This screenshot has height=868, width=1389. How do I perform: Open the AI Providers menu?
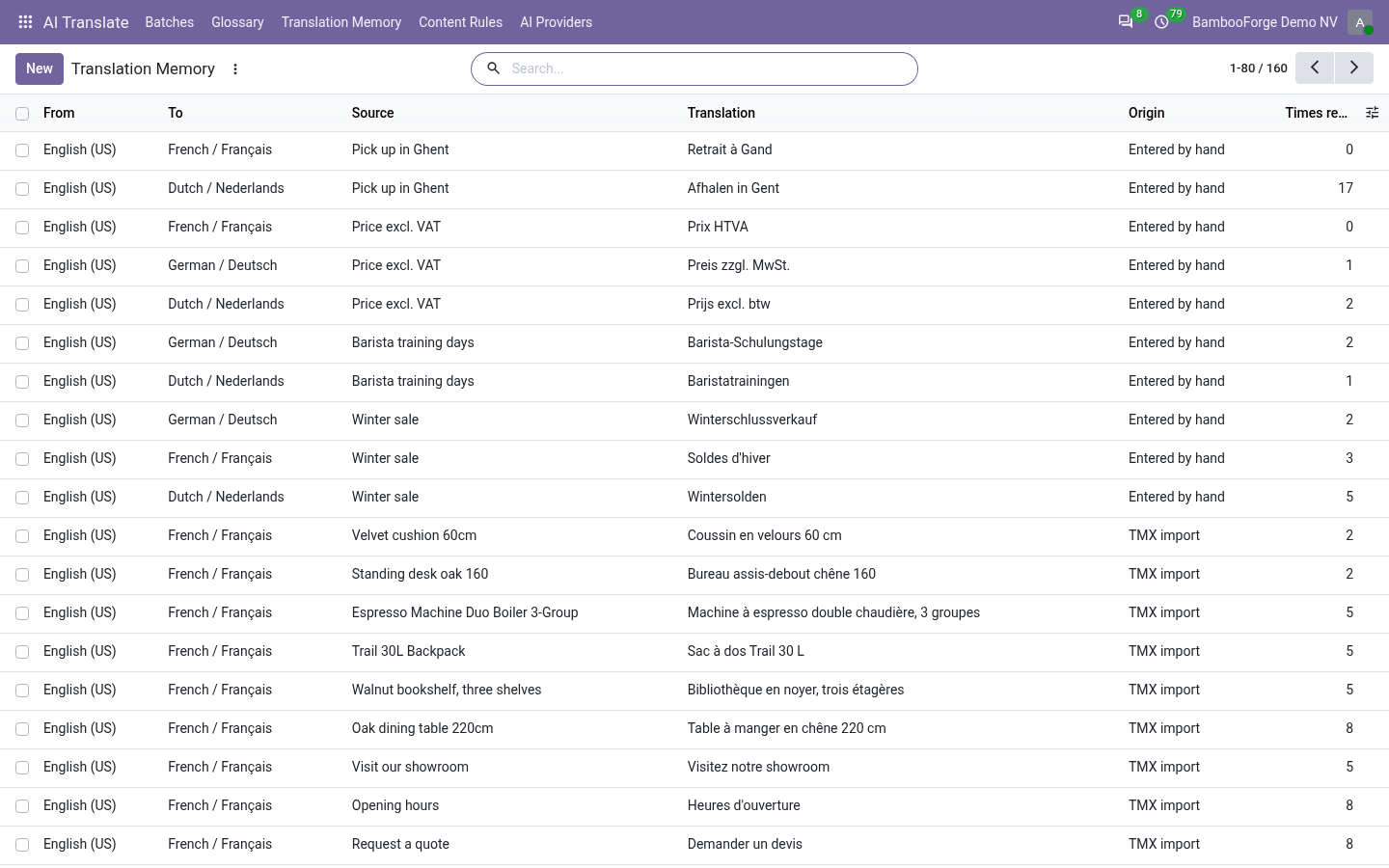pyautogui.click(x=557, y=22)
